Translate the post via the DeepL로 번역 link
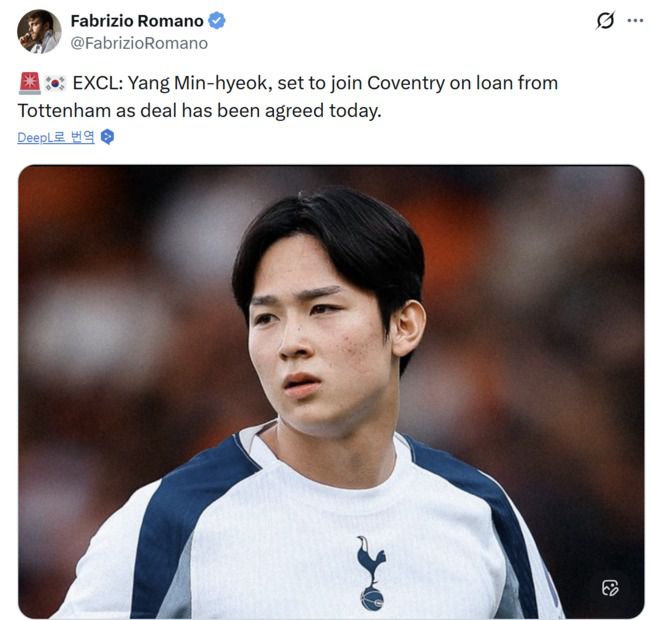650x620 pixels. pos(56,137)
